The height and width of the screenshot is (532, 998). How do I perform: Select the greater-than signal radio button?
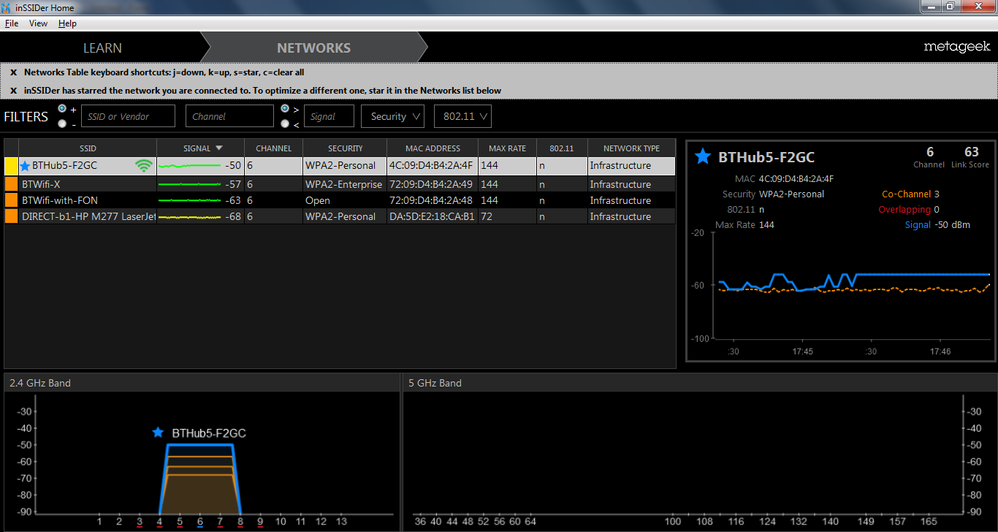(285, 109)
